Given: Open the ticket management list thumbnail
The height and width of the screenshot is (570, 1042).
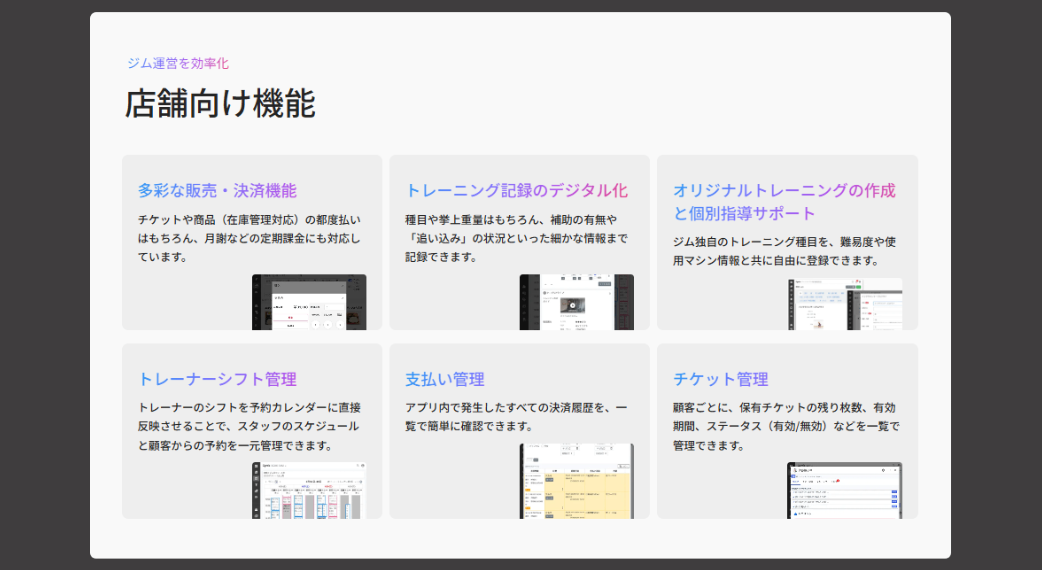Looking at the screenshot, I should click(x=845, y=490).
